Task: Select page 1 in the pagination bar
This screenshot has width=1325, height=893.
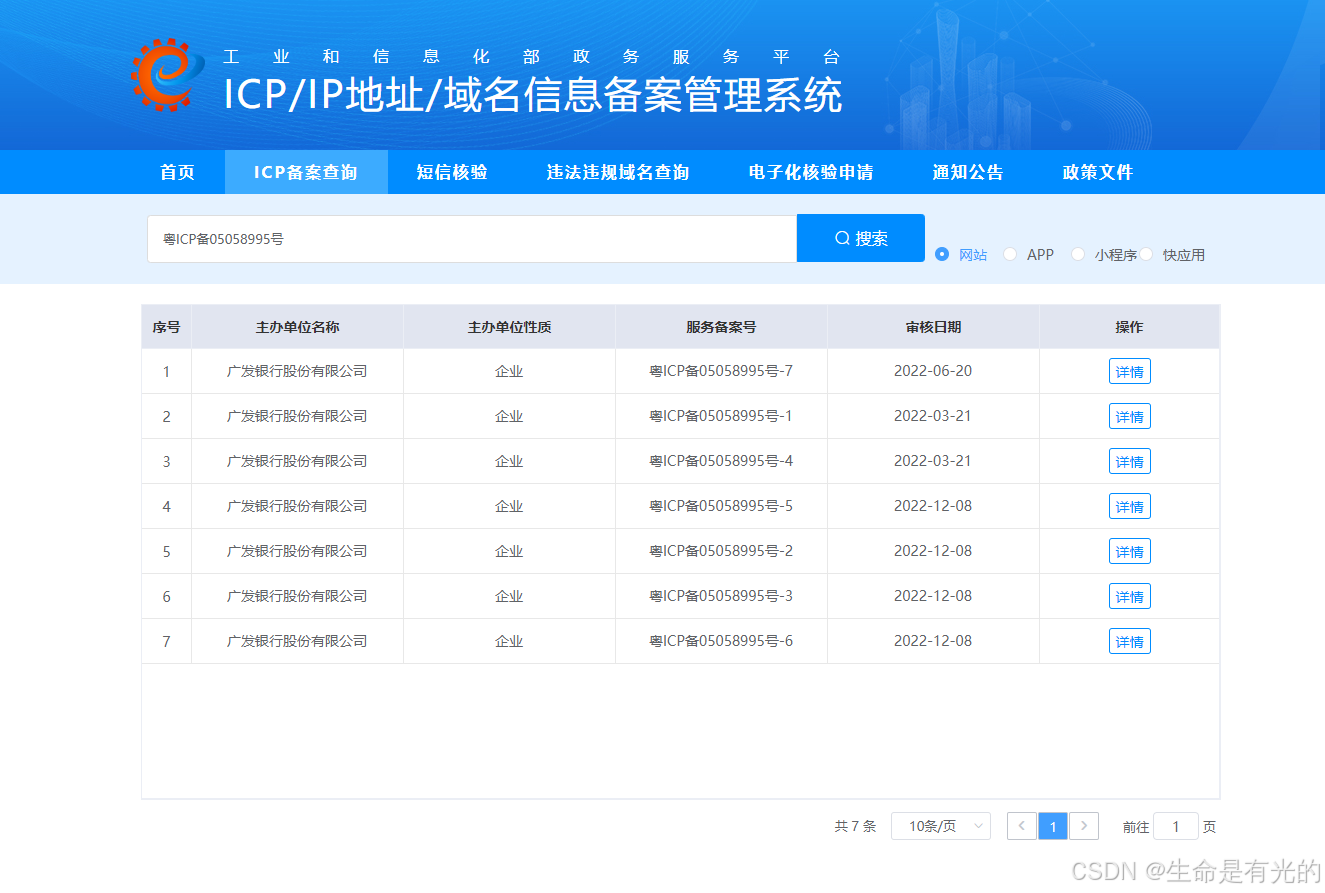Action: point(1052,826)
